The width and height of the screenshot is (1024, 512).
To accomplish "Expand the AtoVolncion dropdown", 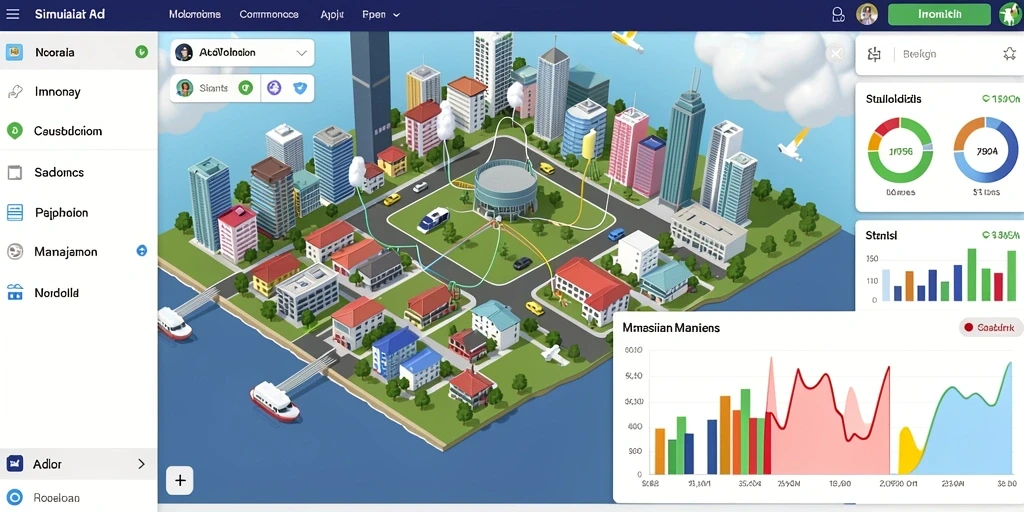I will 301,53.
